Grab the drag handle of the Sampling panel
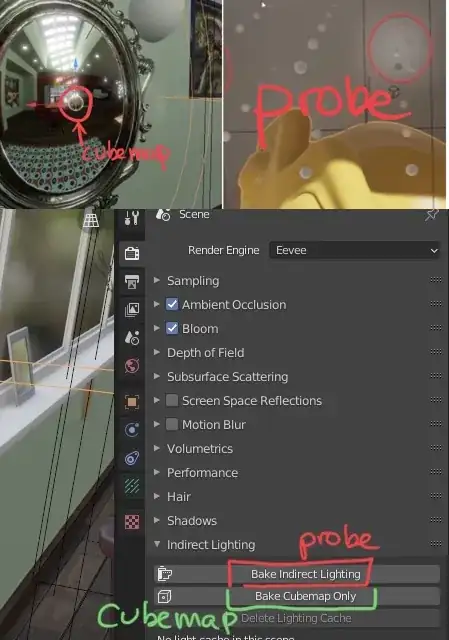Screen dimensions: 449x640 click(436, 280)
